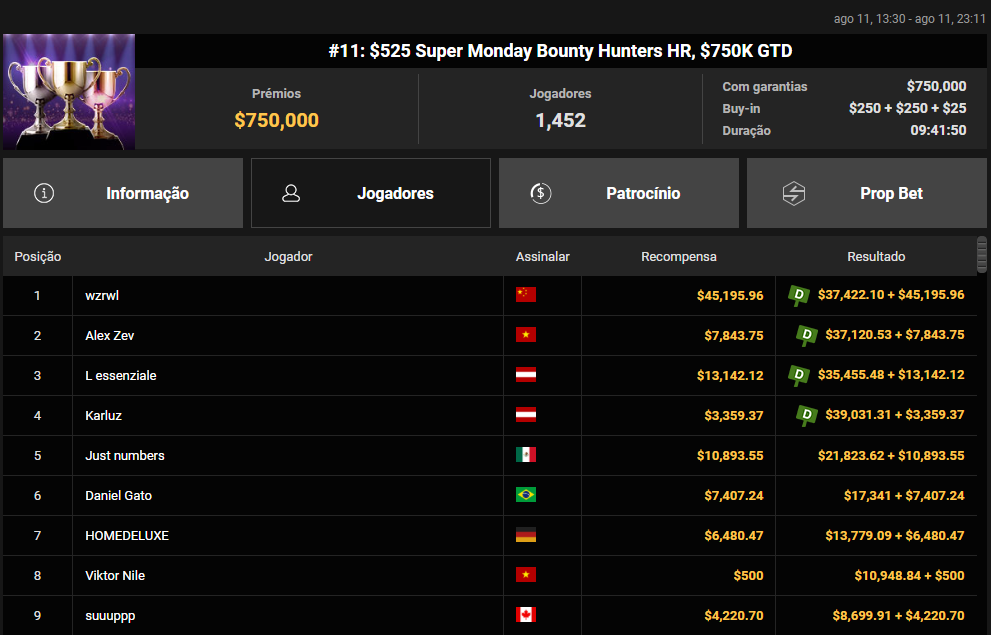Image resolution: width=991 pixels, height=635 pixels.
Task: Click the $45,195.96 bounty value
Action: point(730,295)
